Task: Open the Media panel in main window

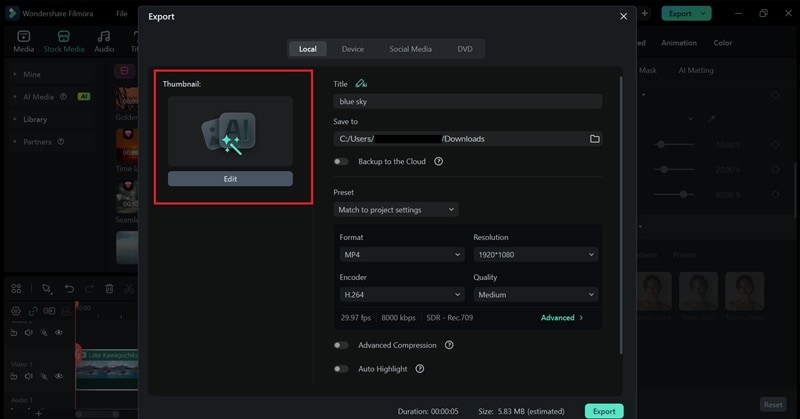Action: (x=23, y=41)
